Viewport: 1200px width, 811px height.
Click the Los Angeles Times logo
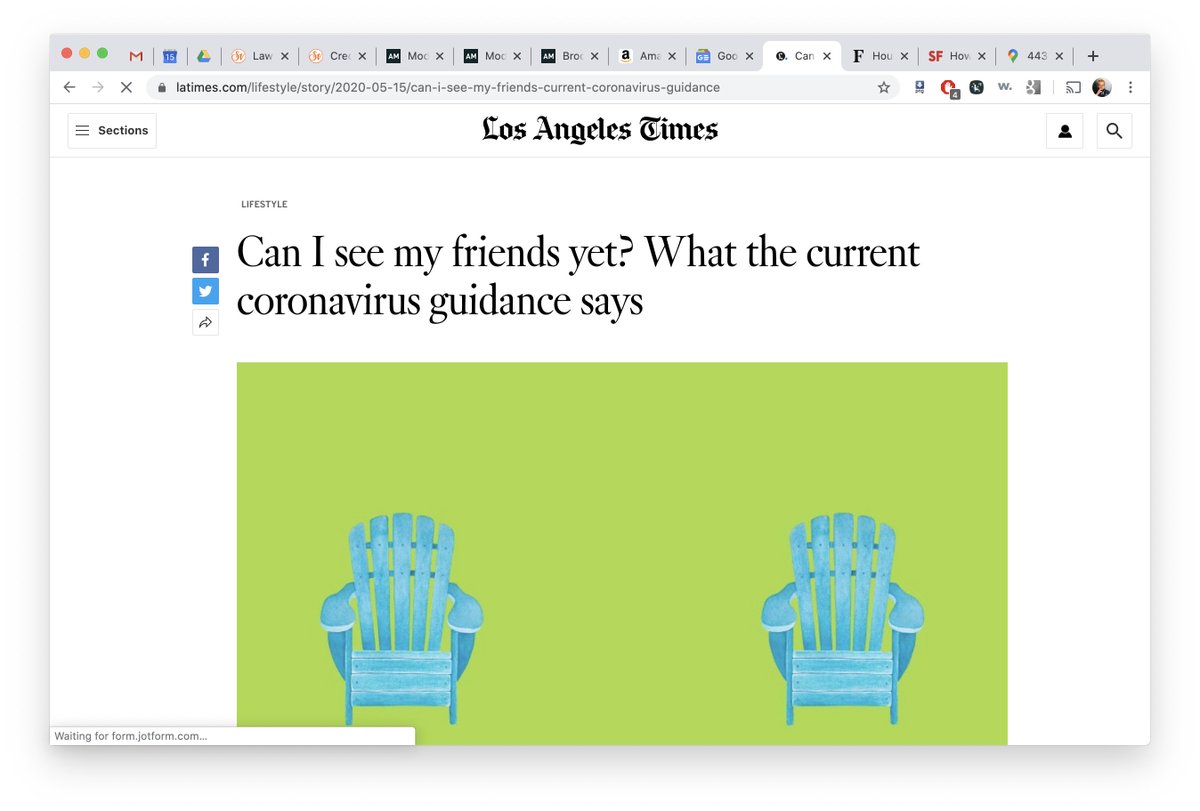(x=599, y=129)
